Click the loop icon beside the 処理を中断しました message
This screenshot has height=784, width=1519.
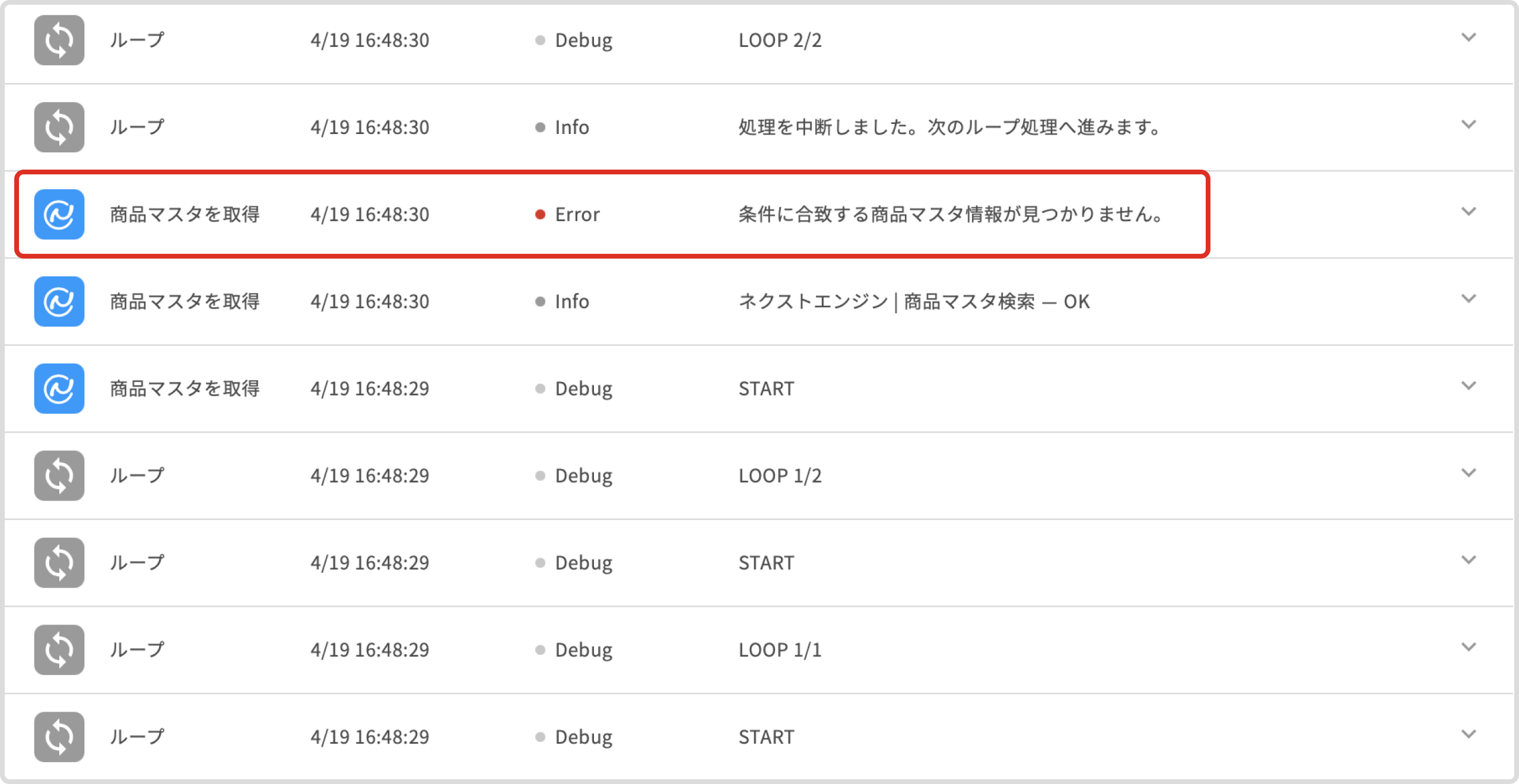coord(59,128)
